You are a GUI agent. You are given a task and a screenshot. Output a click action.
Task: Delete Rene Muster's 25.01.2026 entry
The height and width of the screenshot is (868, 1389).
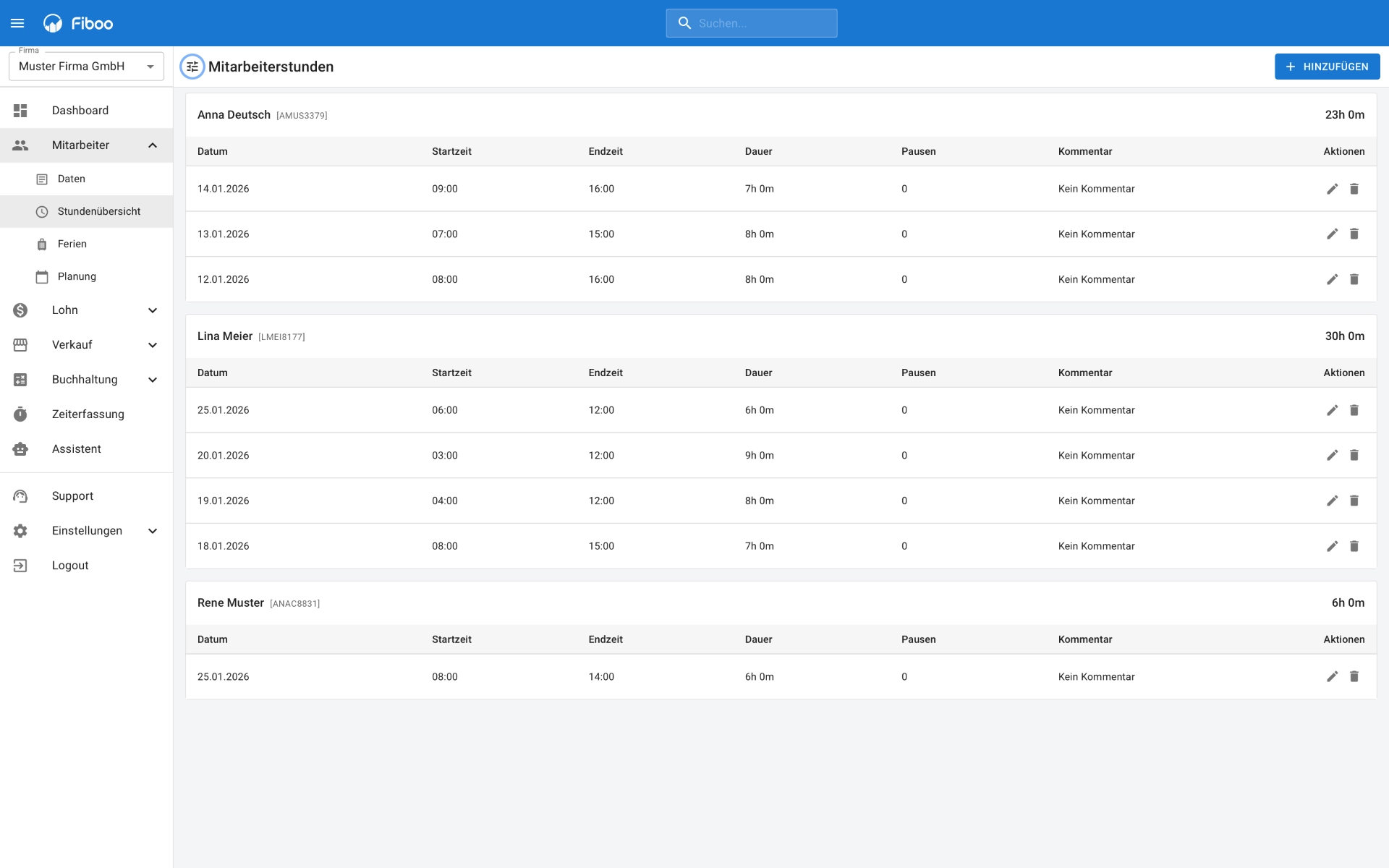[1354, 676]
